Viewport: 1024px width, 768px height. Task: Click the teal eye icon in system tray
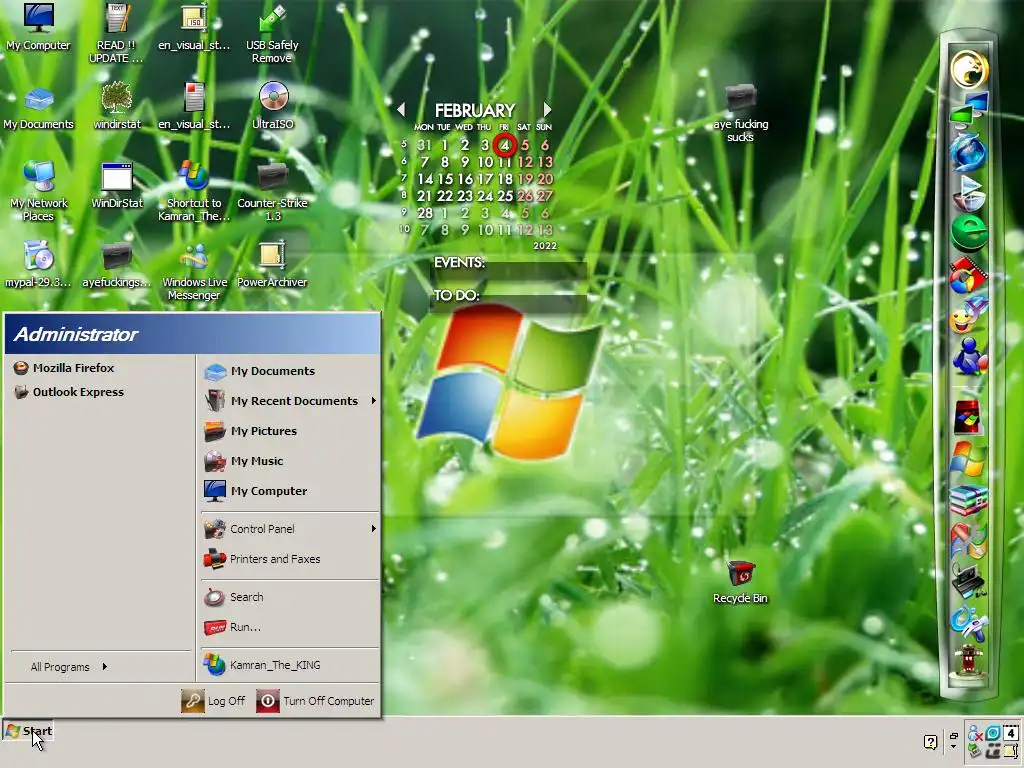click(993, 733)
